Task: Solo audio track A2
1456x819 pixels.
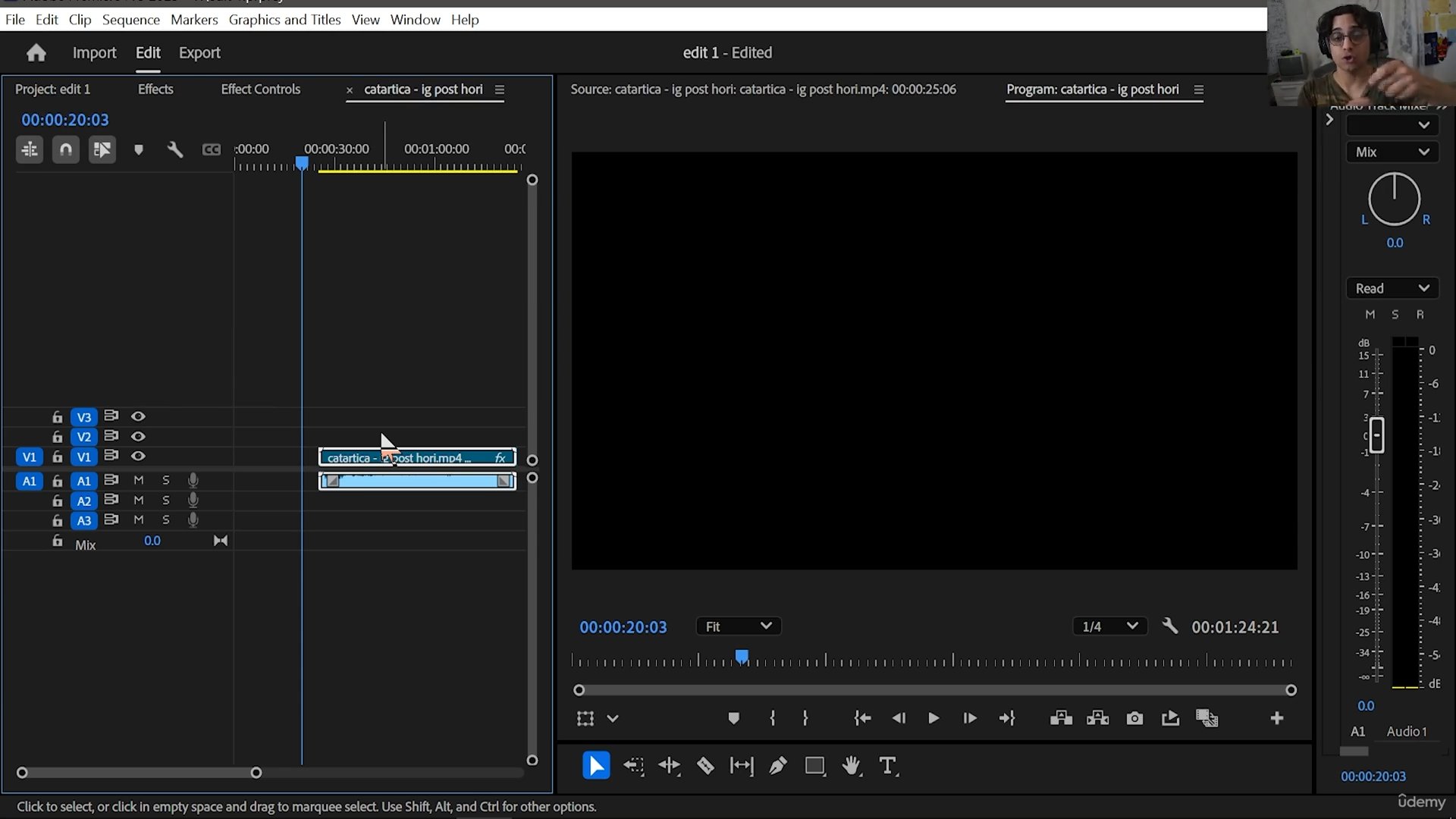Action: tap(166, 500)
